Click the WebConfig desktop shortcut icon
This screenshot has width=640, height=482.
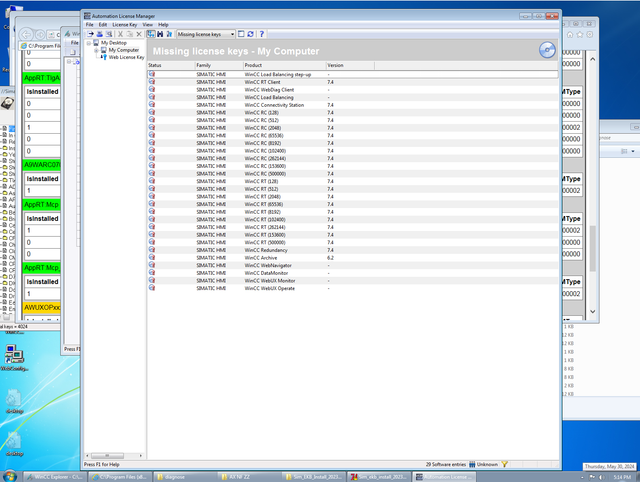click(x=14, y=354)
